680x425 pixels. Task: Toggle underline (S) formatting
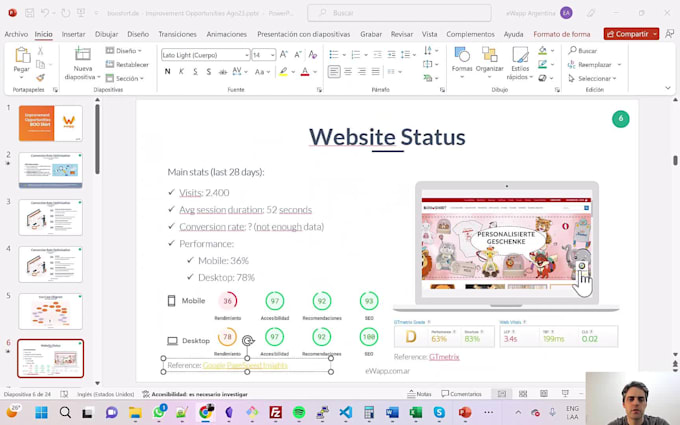pyautogui.click(x=195, y=72)
